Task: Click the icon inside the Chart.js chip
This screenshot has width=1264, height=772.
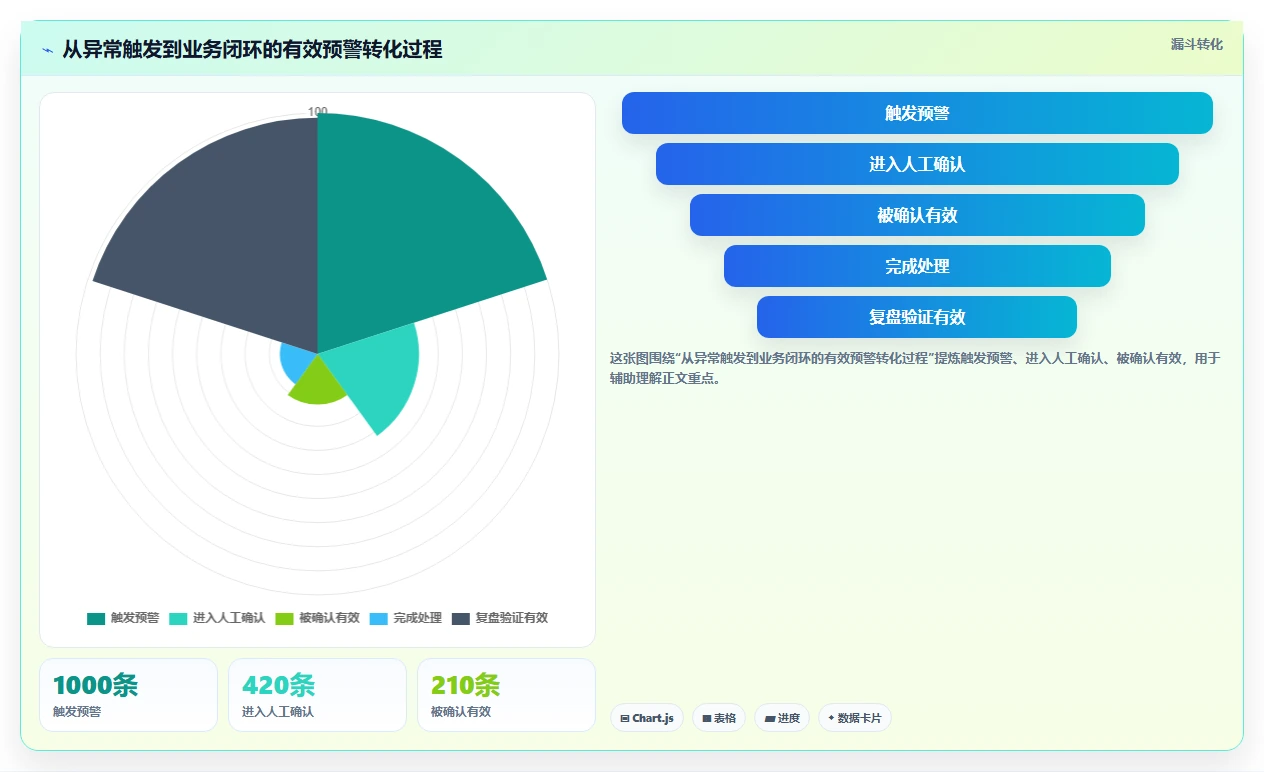Action: point(625,718)
